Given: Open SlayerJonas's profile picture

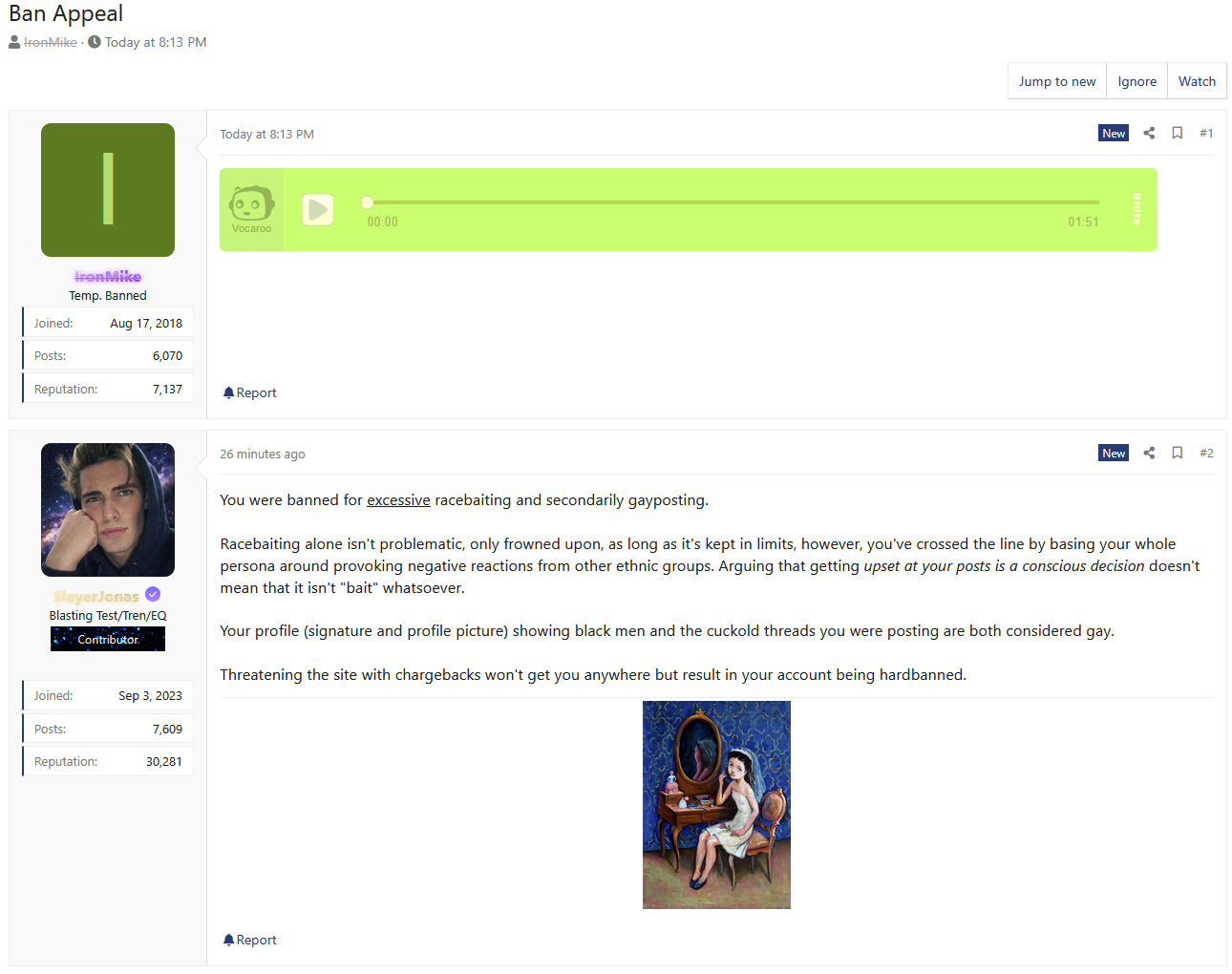Looking at the screenshot, I should tap(108, 510).
